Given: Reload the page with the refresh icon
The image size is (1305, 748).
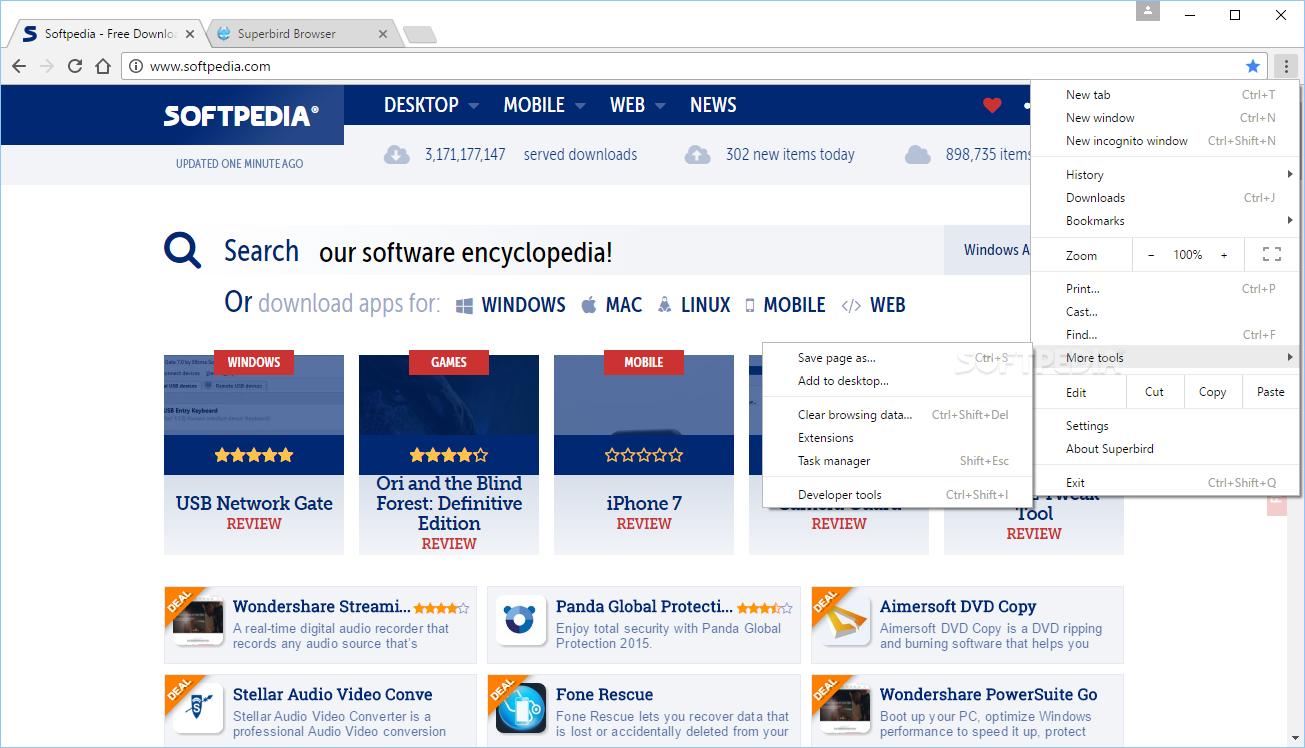Looking at the screenshot, I should pos(74,66).
